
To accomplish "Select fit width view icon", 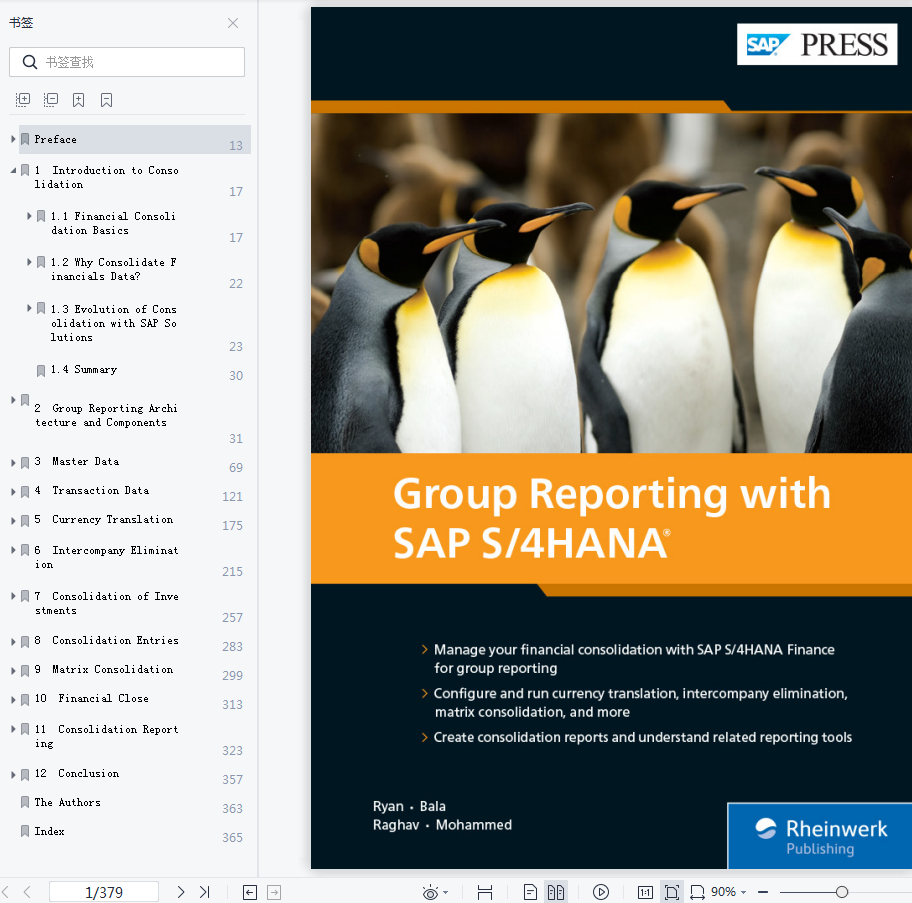I will click(484, 892).
